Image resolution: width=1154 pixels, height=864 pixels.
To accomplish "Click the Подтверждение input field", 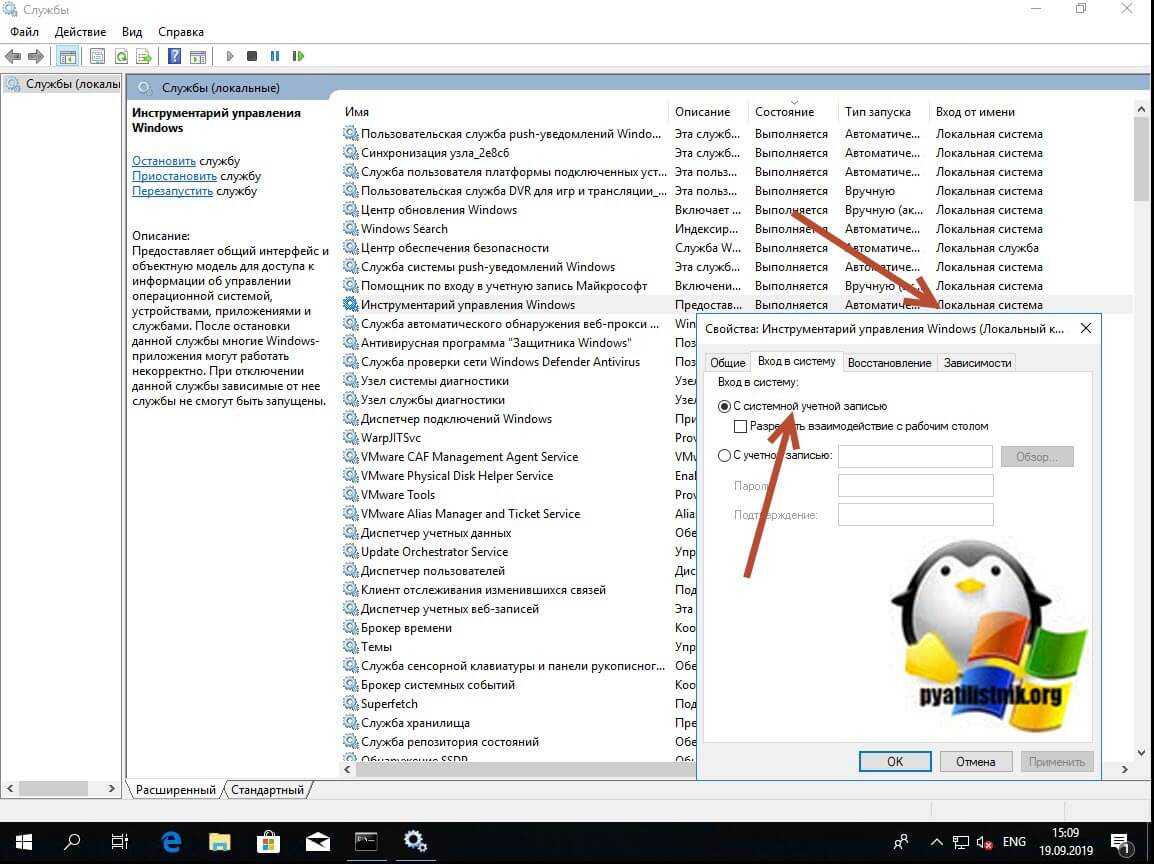I will tap(916, 514).
